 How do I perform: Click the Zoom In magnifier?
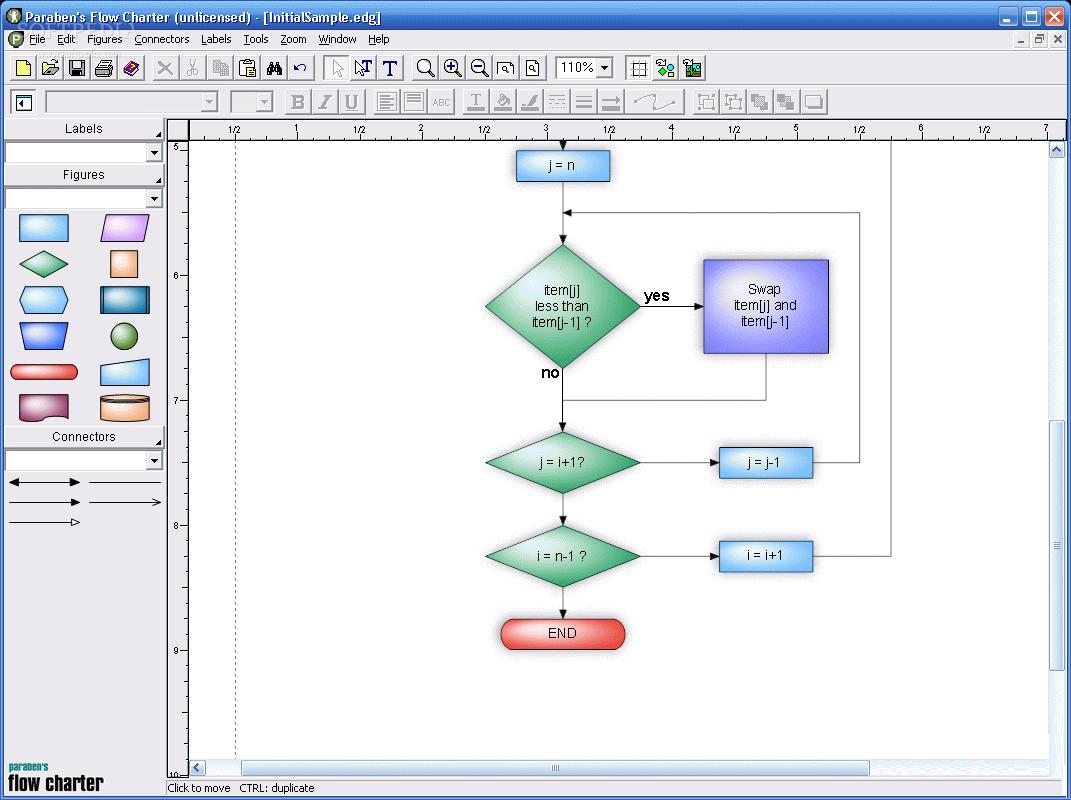click(453, 68)
